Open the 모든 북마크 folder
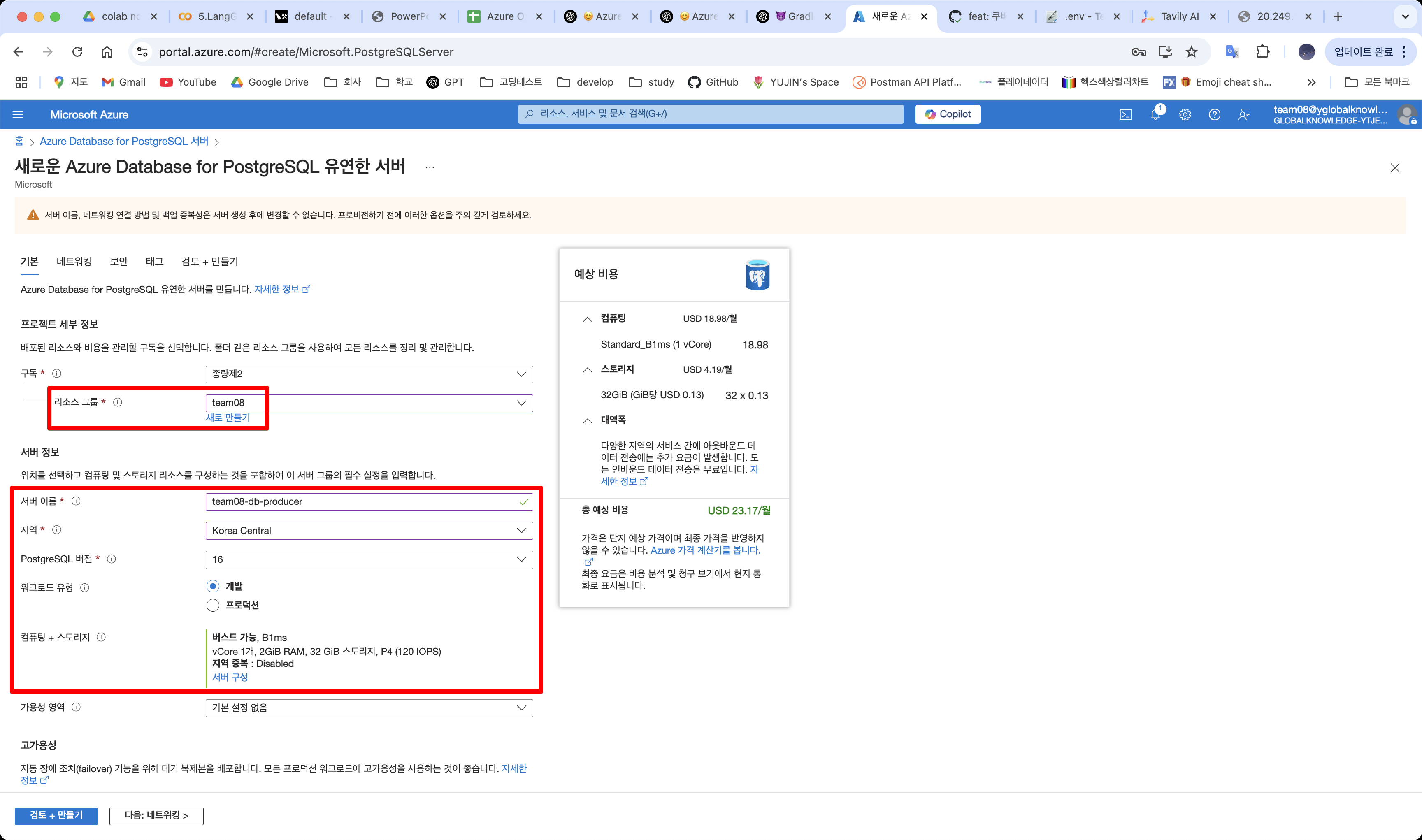 click(x=1377, y=83)
